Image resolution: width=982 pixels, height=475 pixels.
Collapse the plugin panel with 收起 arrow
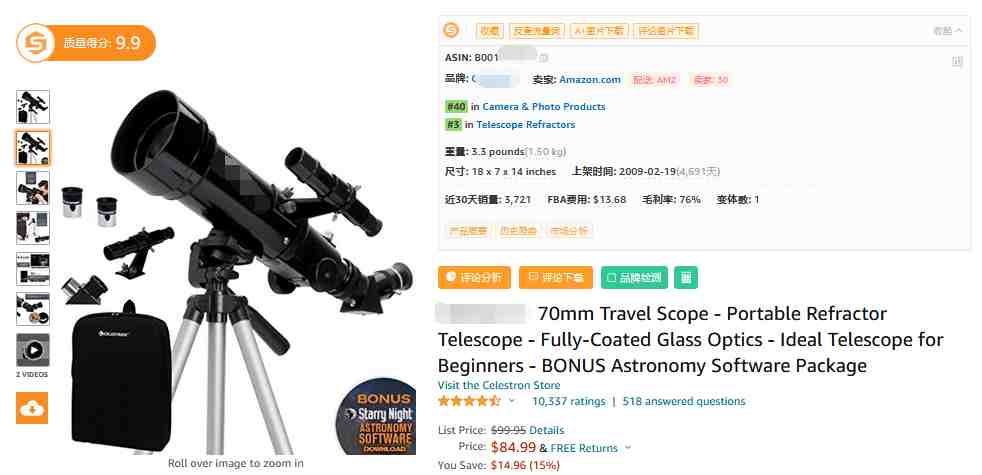pos(948,31)
